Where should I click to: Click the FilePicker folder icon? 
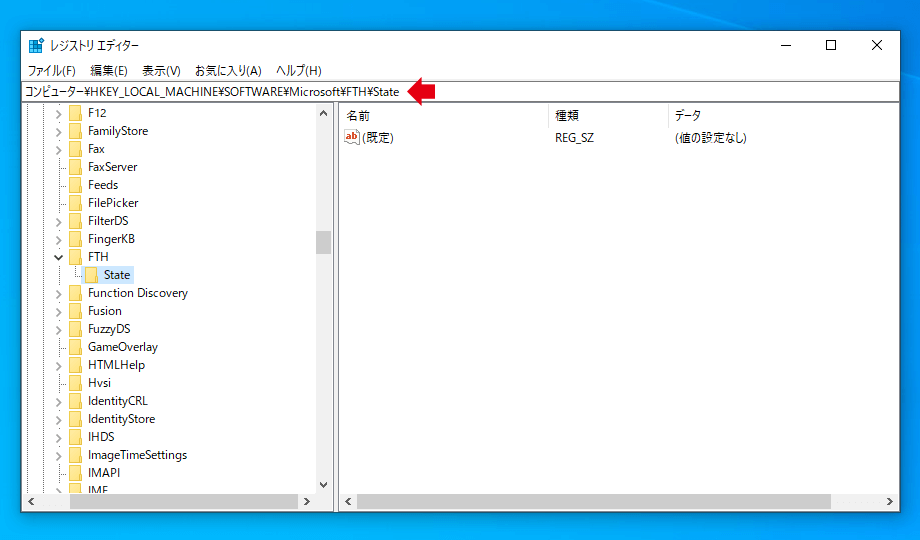tap(75, 203)
